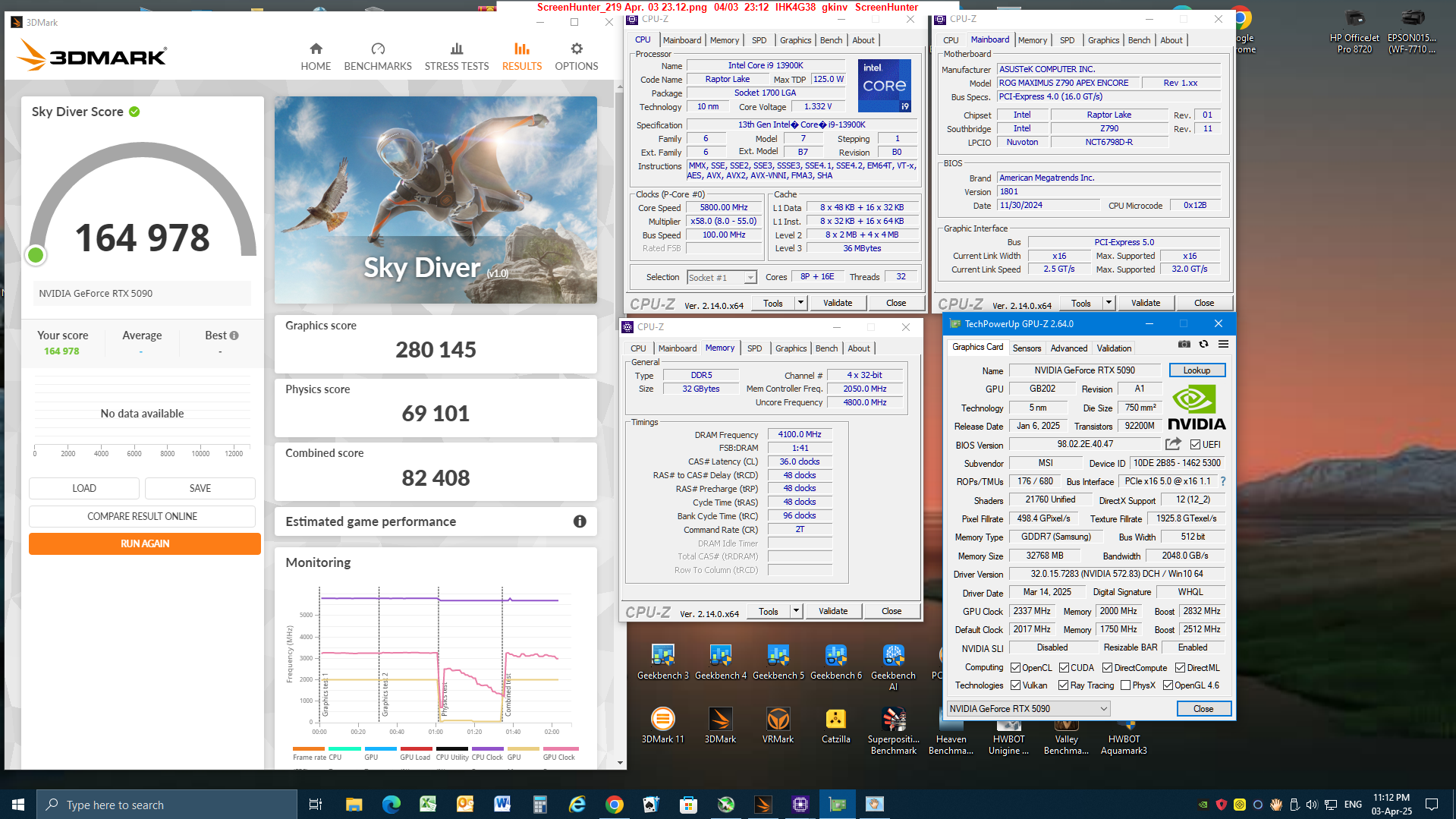Click the 3DMark scrollbar down arrow
The image size is (1456, 819).
620,764
